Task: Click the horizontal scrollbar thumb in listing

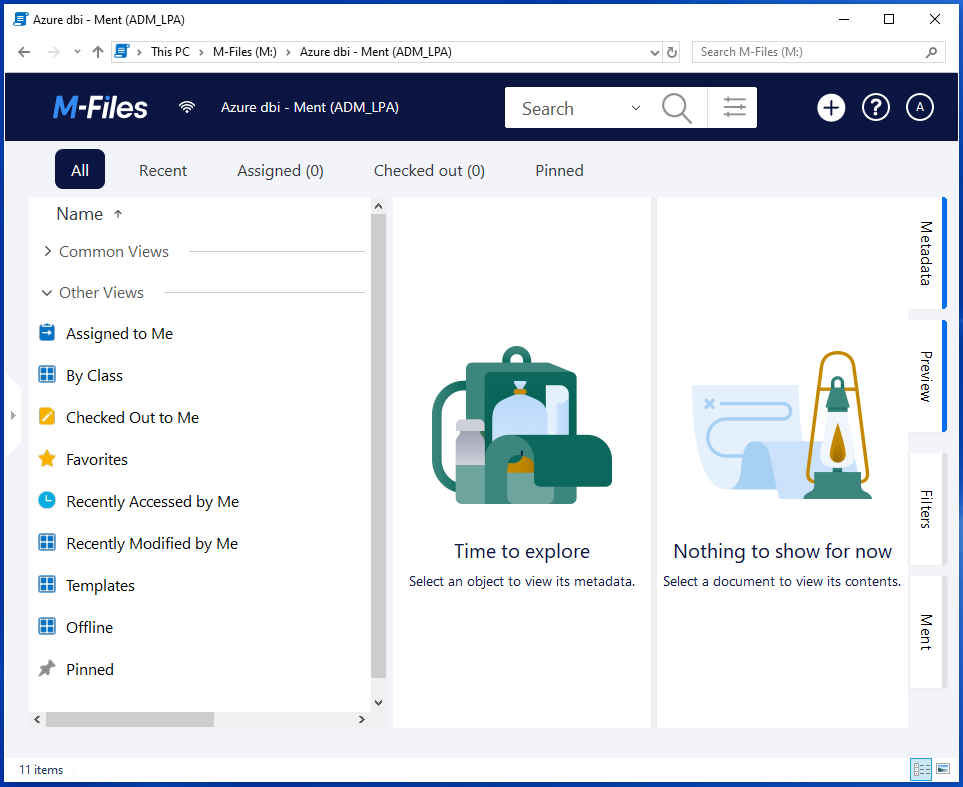Action: point(130,719)
